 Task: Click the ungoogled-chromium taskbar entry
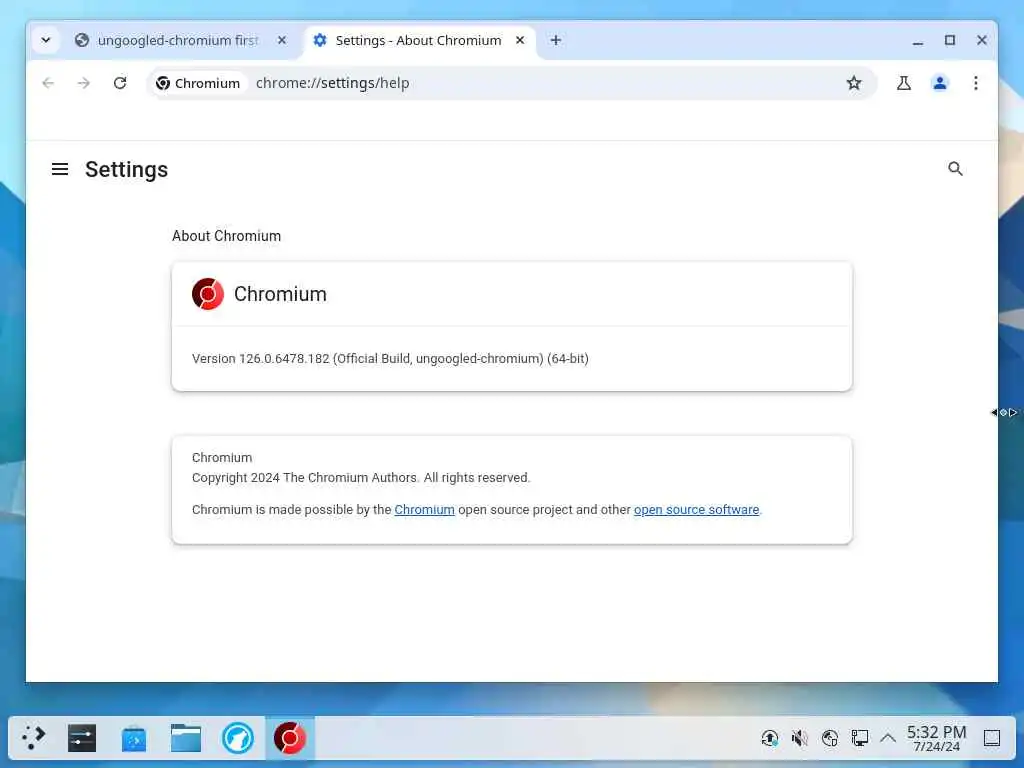(290, 738)
